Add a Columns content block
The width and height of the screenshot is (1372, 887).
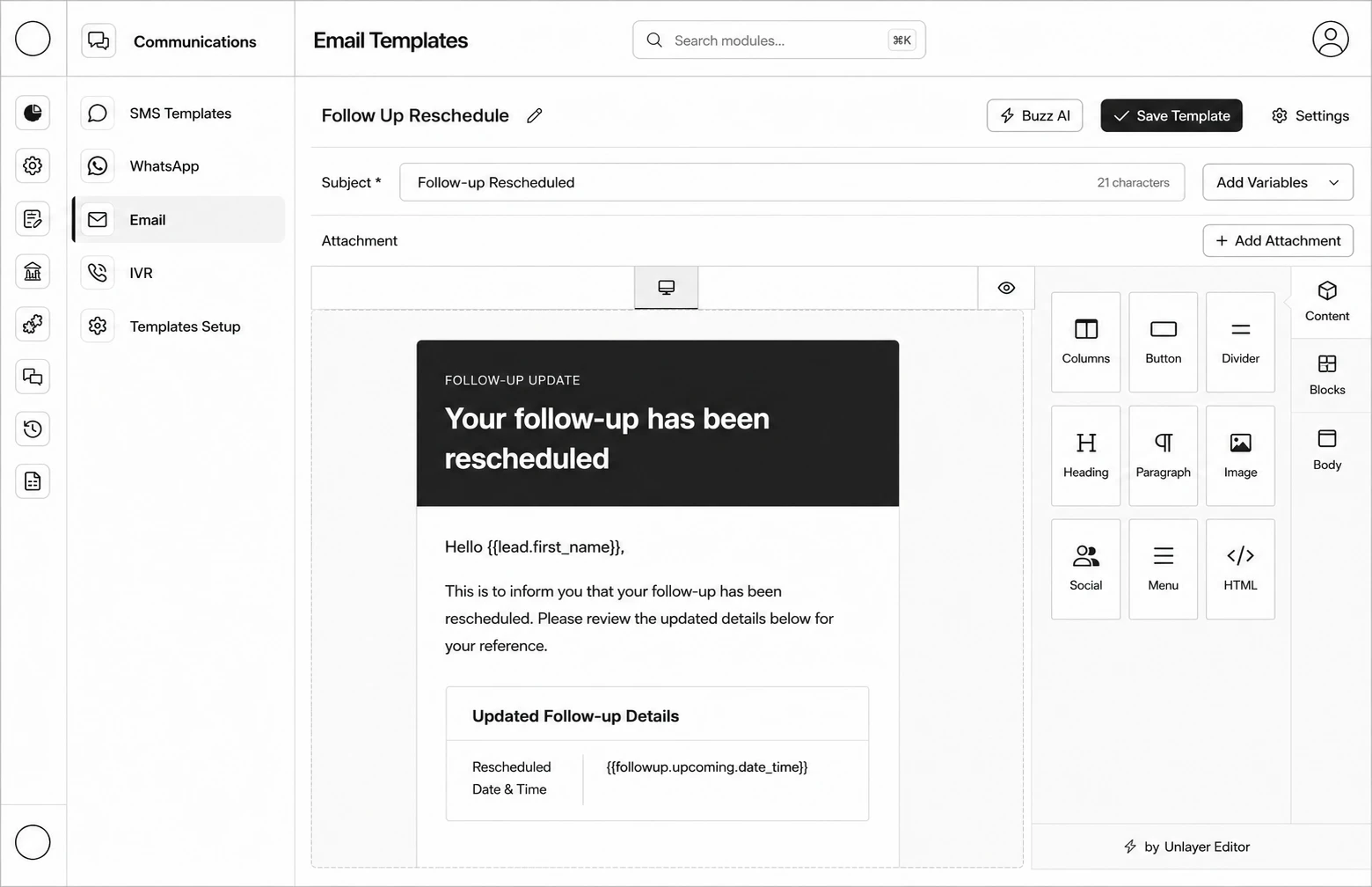point(1086,342)
